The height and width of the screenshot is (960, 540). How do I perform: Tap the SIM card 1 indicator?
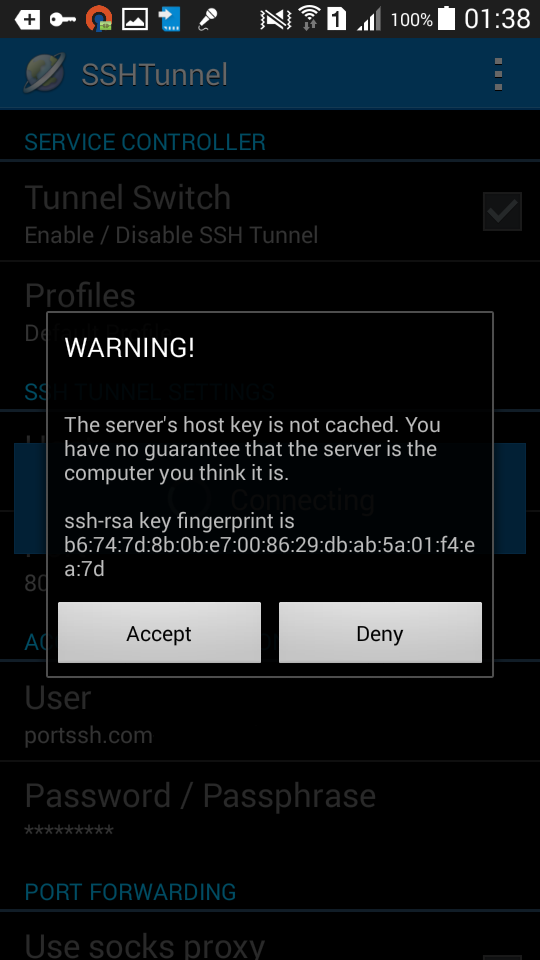[x=337, y=19]
